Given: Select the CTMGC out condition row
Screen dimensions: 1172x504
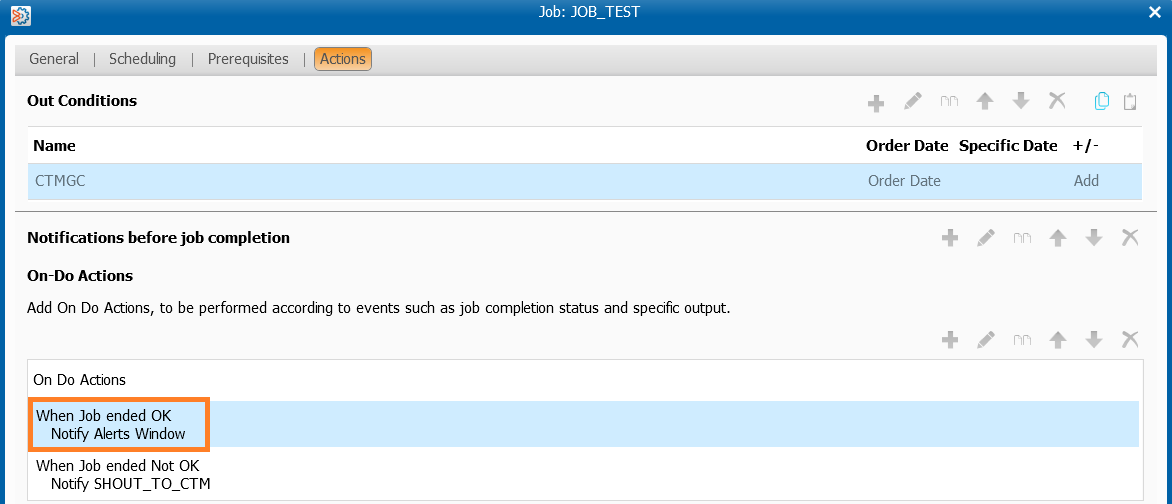Looking at the screenshot, I should coord(585,181).
